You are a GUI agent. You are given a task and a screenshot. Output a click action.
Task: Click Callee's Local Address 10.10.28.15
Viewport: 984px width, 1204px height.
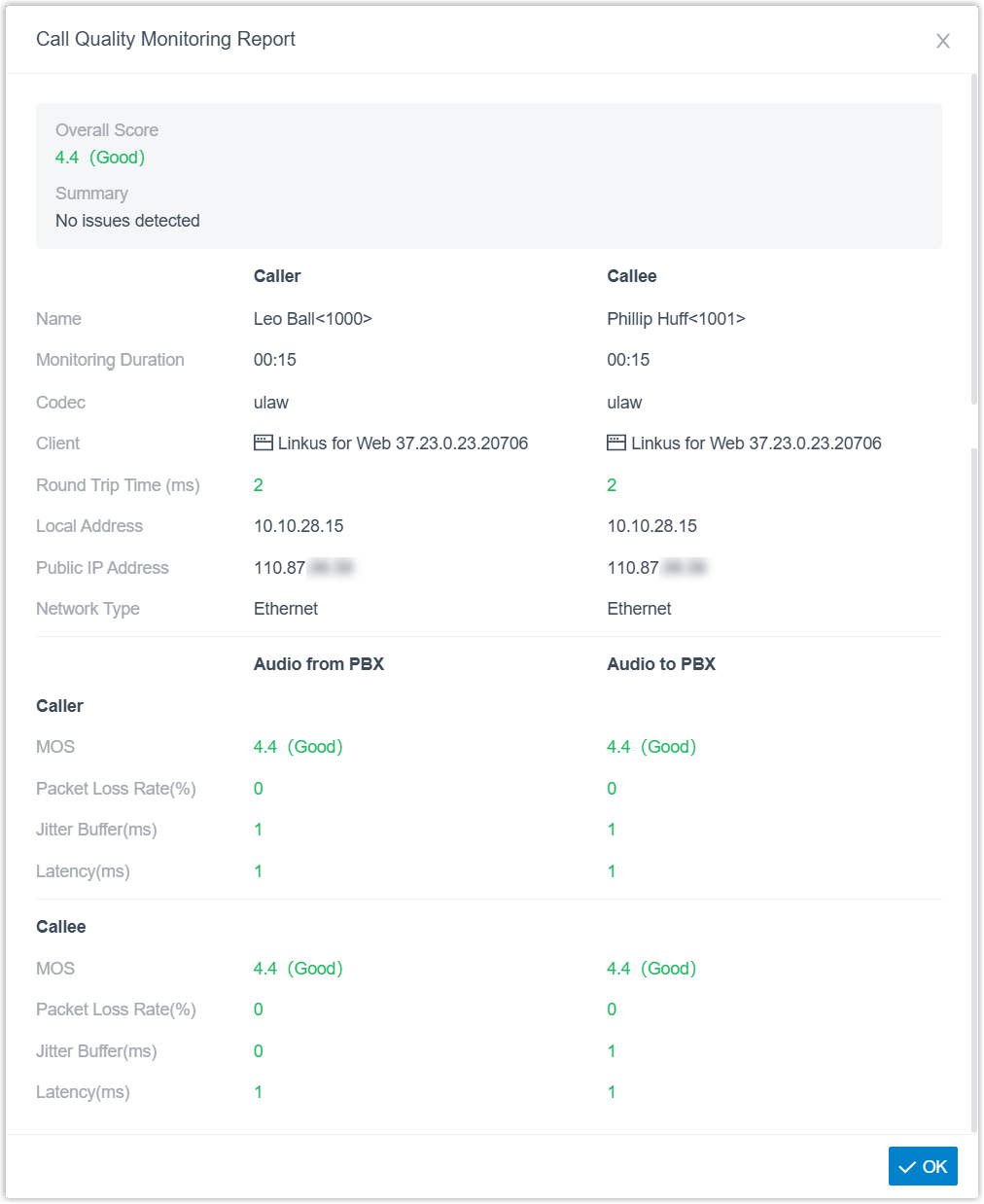(651, 526)
